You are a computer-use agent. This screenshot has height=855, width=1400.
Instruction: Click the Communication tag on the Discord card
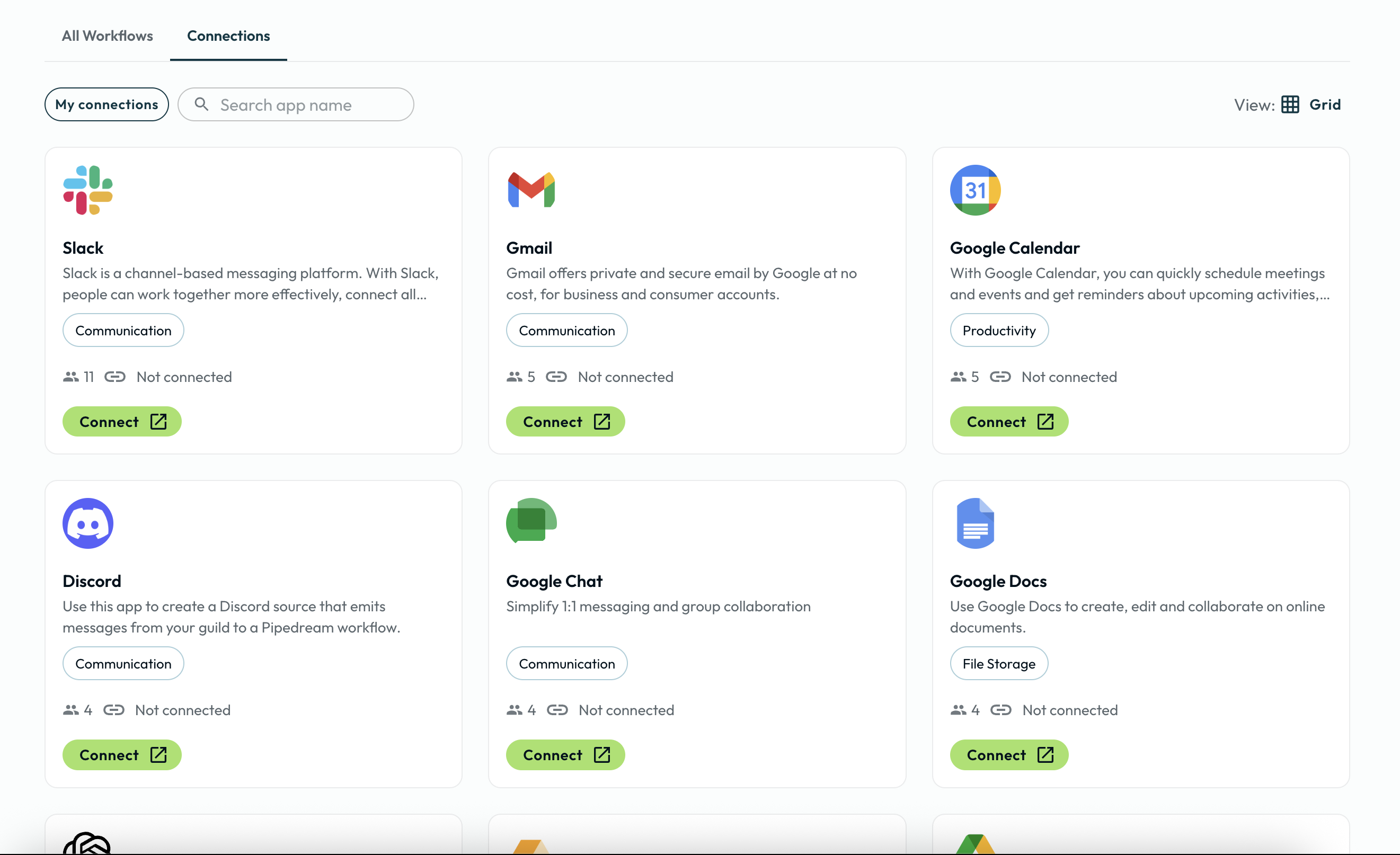pos(123,663)
